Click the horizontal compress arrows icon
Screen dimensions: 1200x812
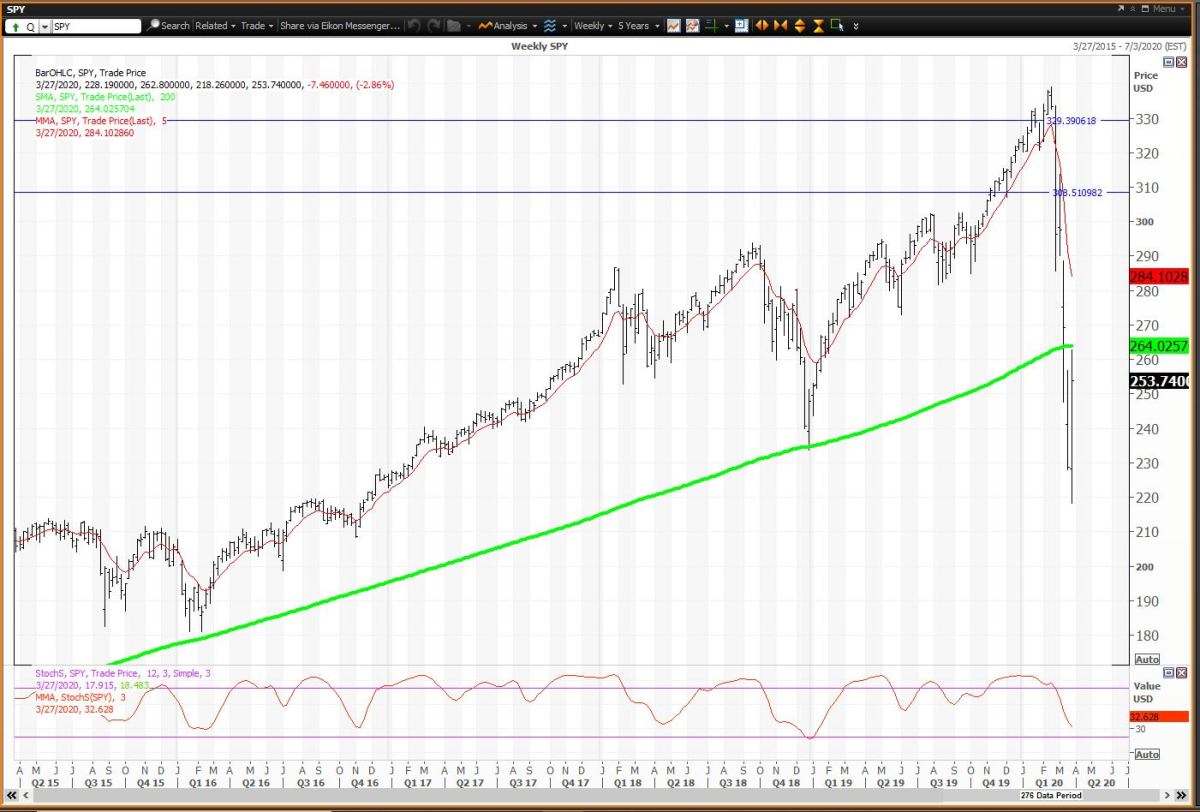click(x=780, y=26)
